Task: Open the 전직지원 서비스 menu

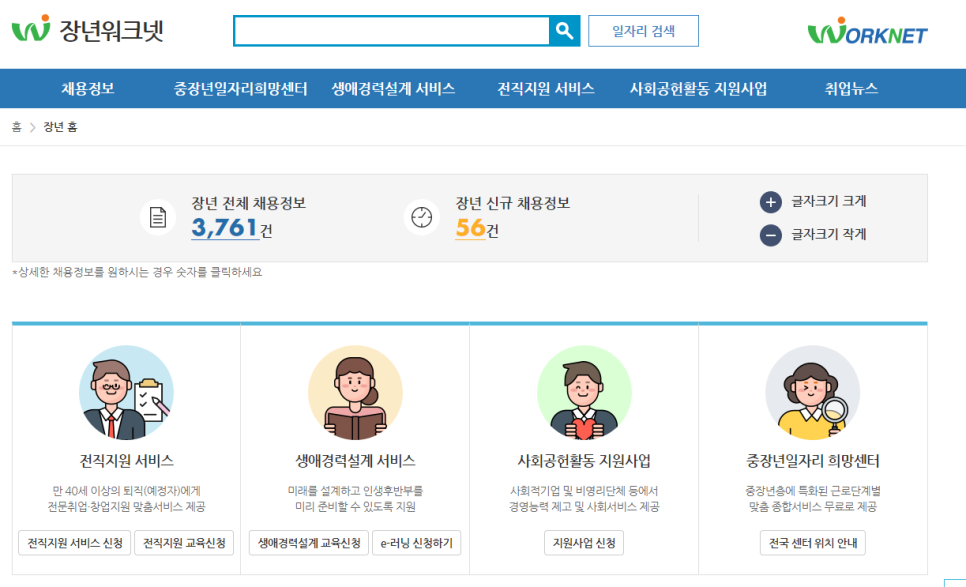Action: 546,89
